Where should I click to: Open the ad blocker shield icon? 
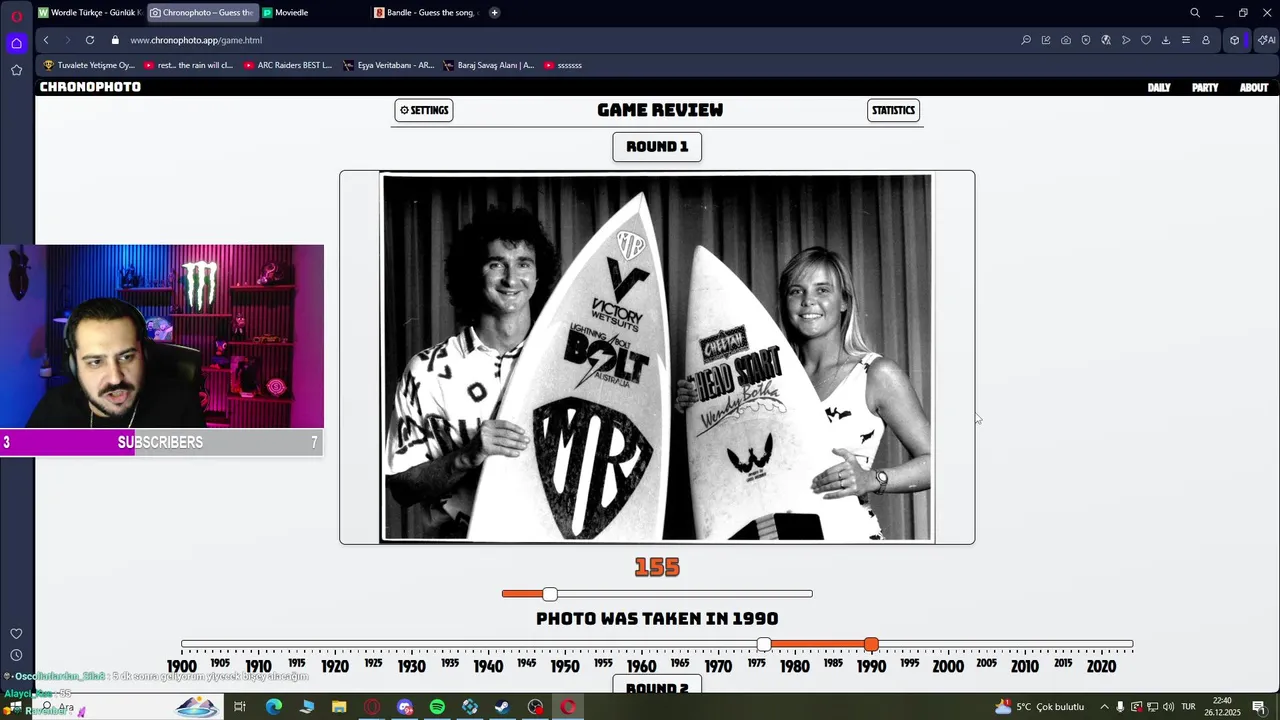1086,40
